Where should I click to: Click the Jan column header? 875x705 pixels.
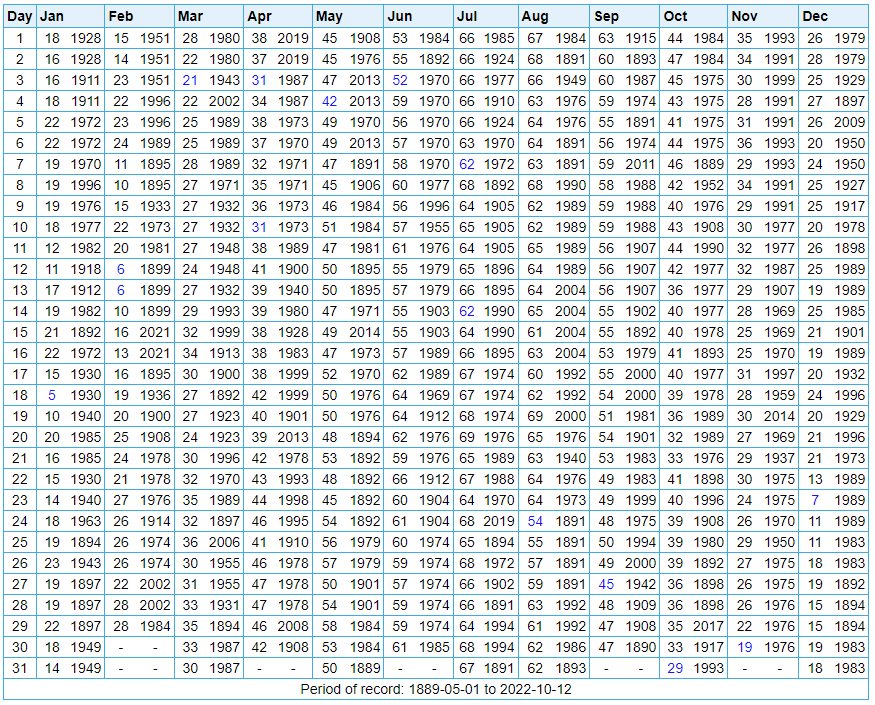point(51,16)
